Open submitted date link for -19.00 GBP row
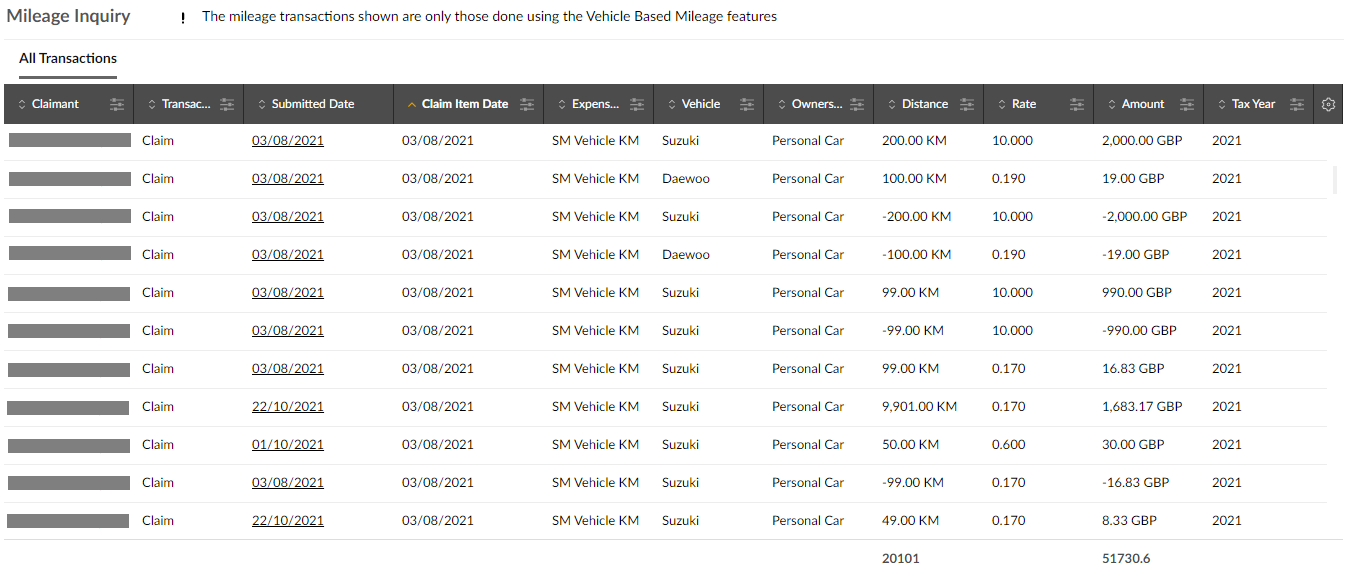The image size is (1350, 578). point(288,255)
